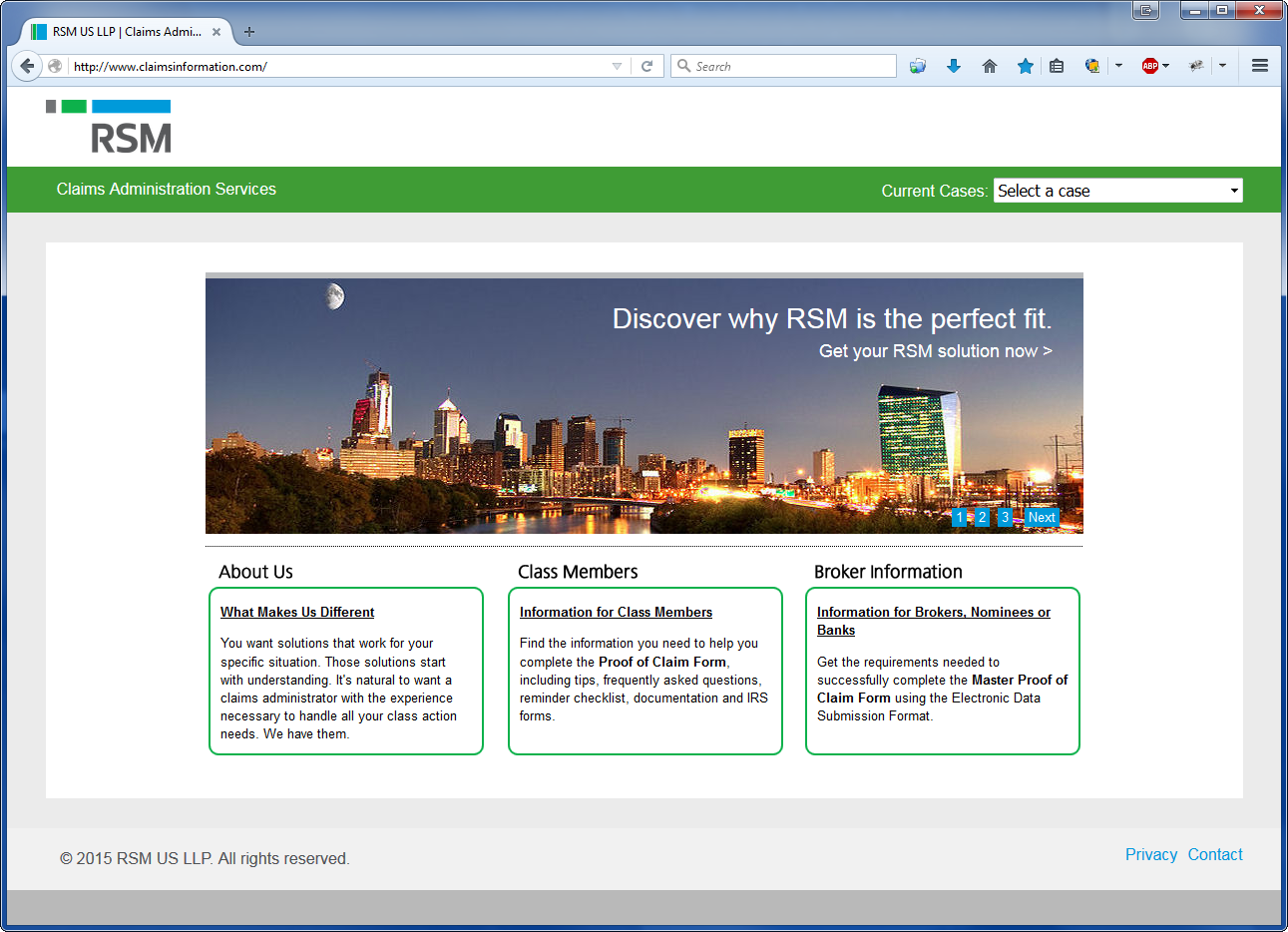Go back with the browser back arrow
Screen dimensions: 1288x932
point(27,66)
